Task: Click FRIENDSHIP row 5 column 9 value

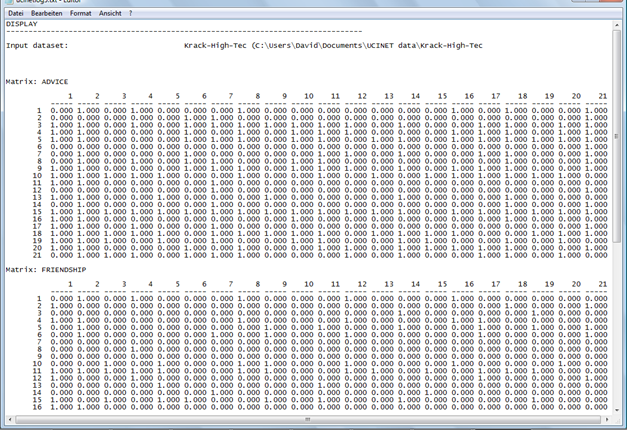Action: [276, 327]
